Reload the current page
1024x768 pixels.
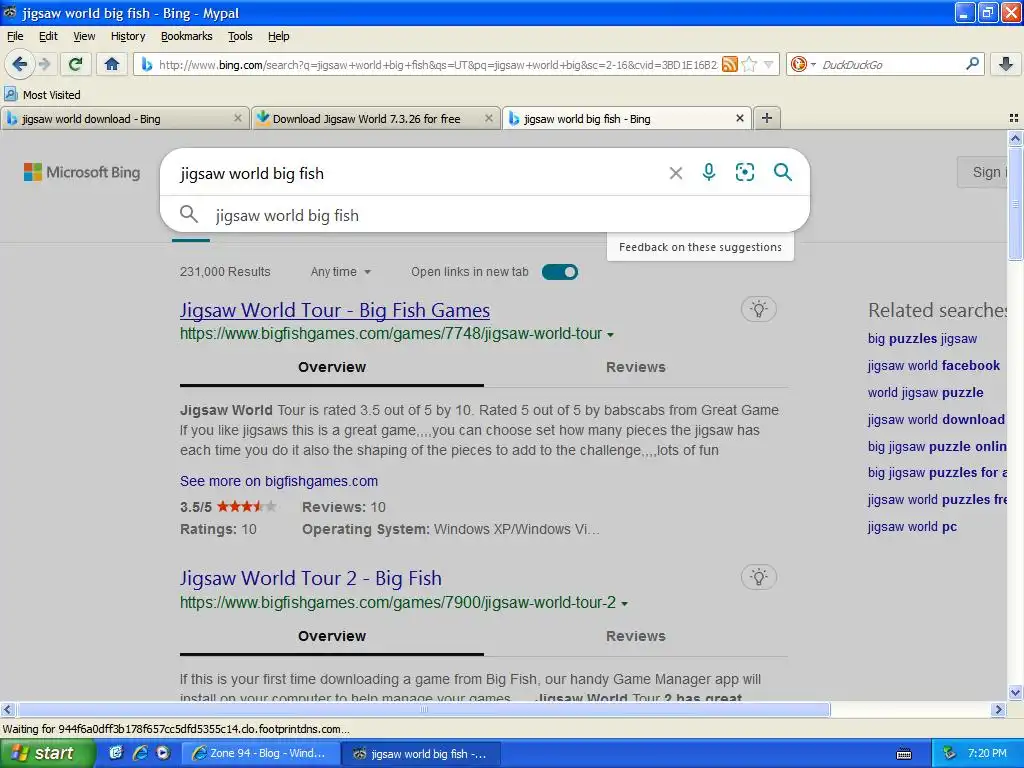coord(76,64)
